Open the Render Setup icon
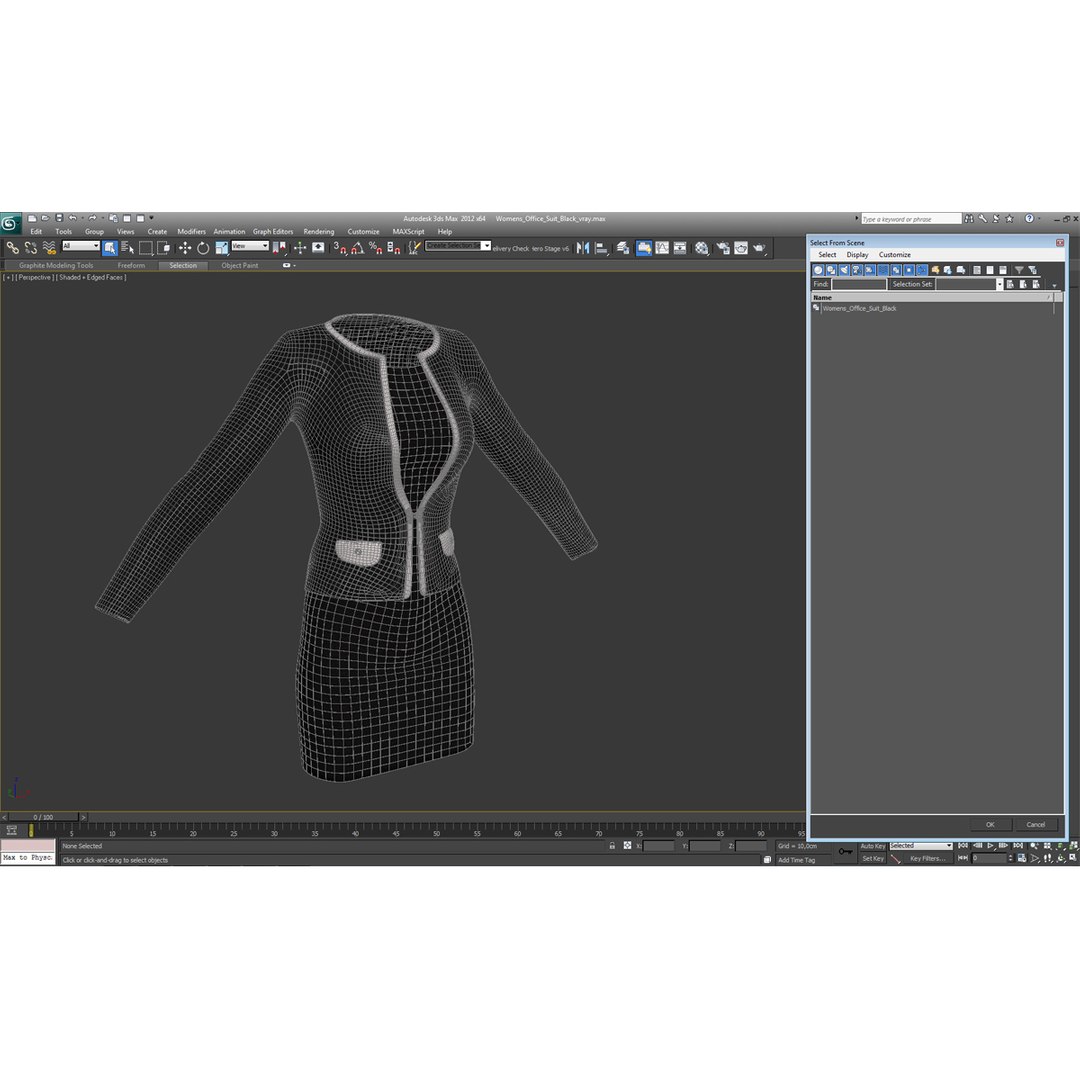This screenshot has width=1080, height=1080. click(723, 248)
